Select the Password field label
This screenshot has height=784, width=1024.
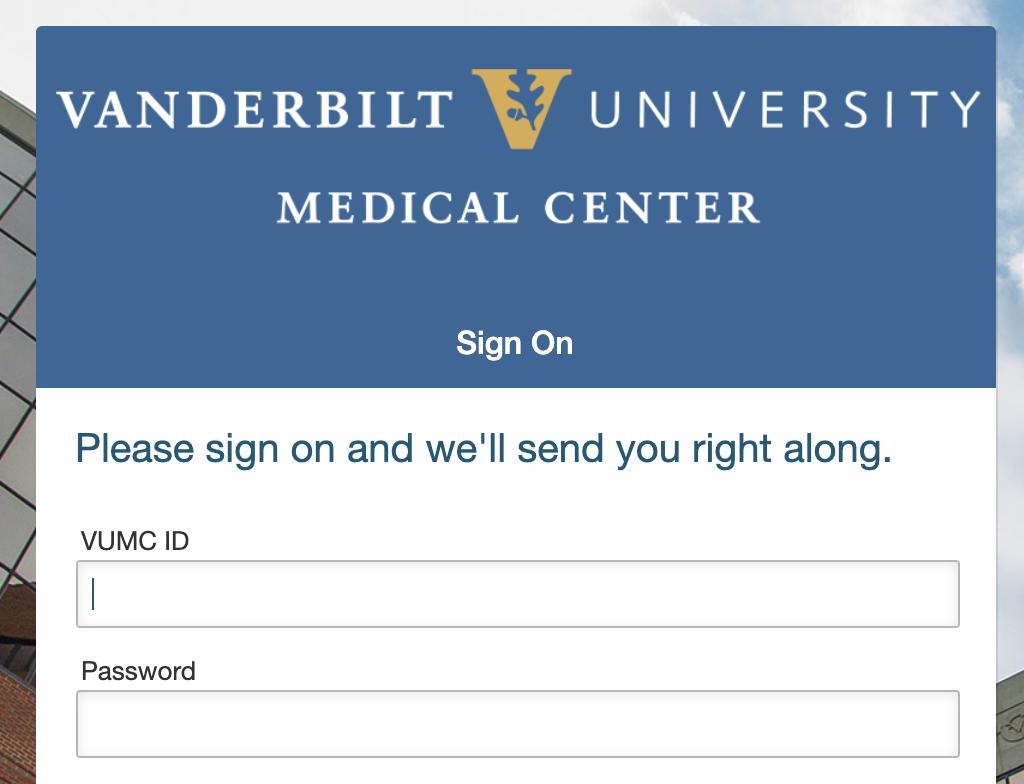138,670
